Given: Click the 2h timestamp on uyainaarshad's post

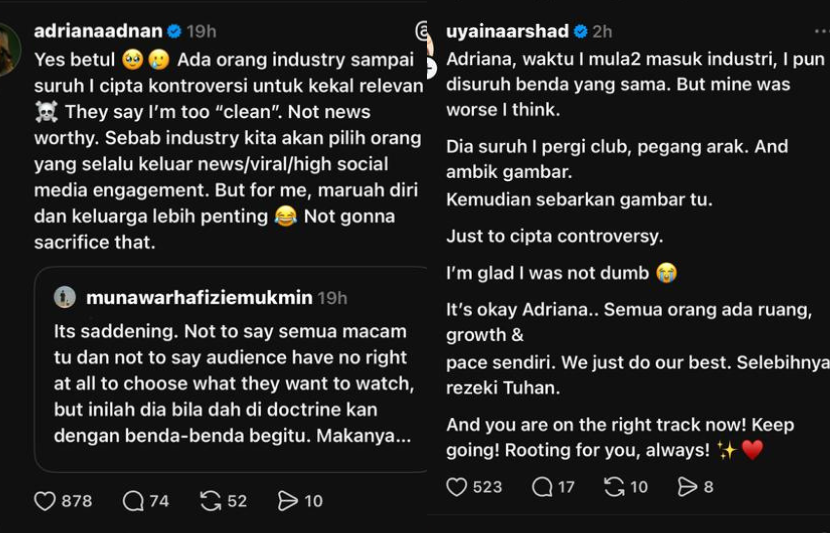Looking at the screenshot, I should tap(602, 31).
